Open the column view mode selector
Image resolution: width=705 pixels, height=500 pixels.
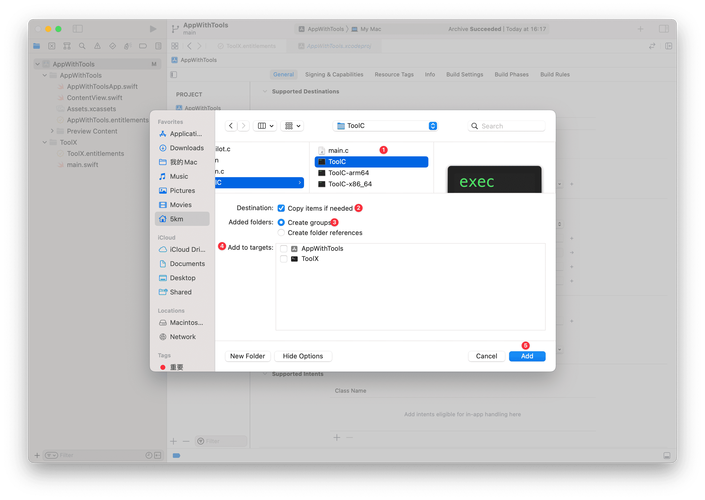point(265,126)
